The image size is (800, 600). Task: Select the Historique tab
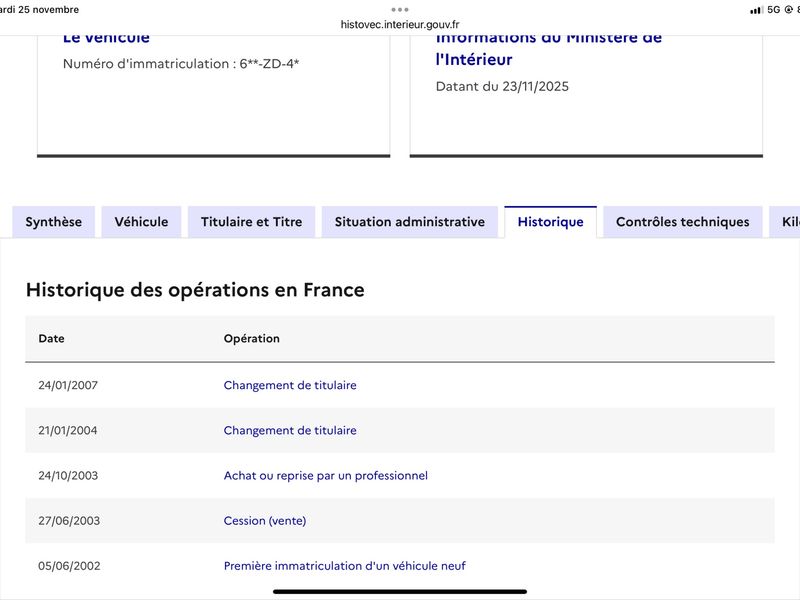point(551,222)
